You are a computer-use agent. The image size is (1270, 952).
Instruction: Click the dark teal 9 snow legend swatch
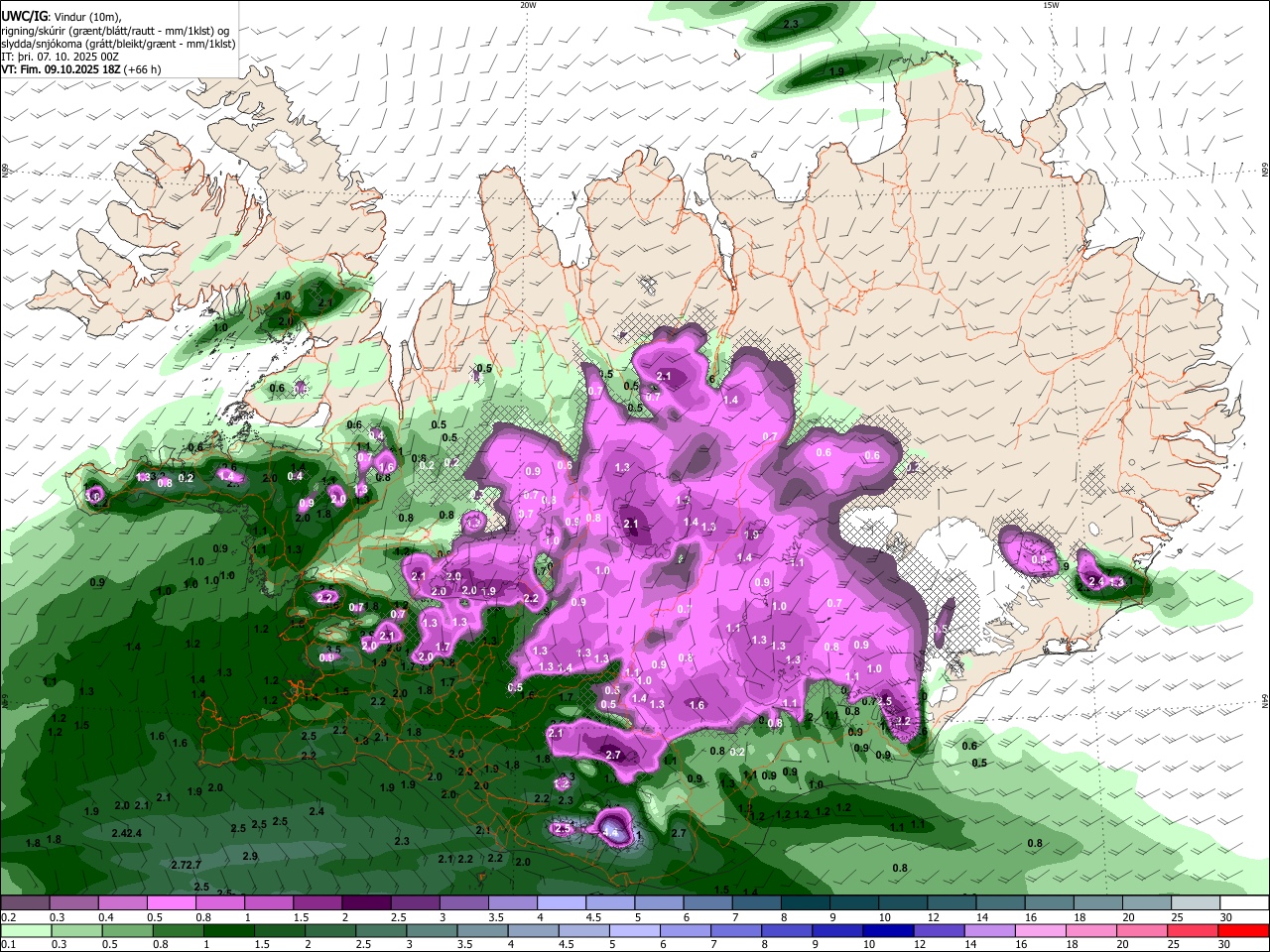click(x=855, y=902)
